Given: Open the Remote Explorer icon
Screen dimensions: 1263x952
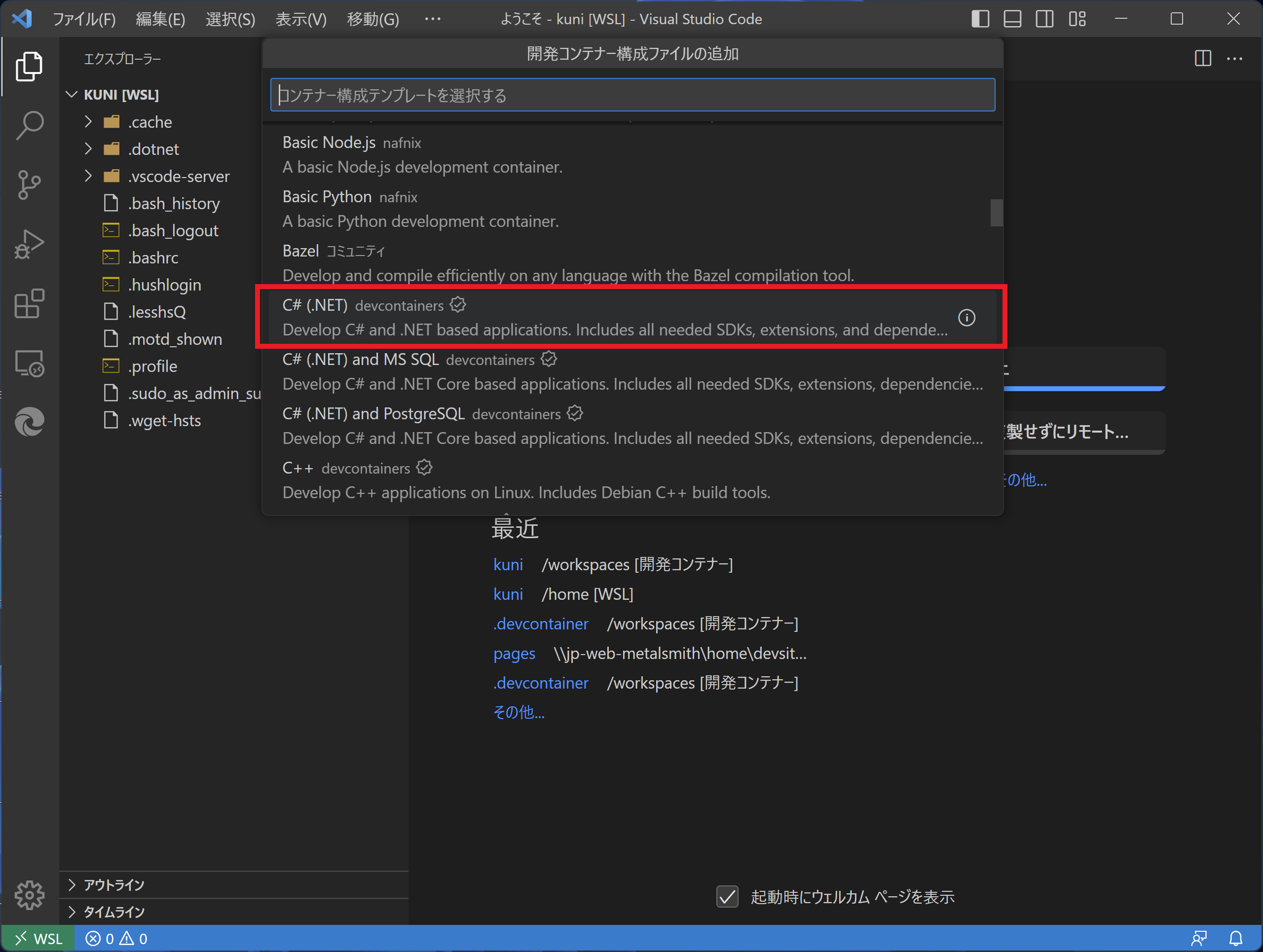Looking at the screenshot, I should 29,364.
